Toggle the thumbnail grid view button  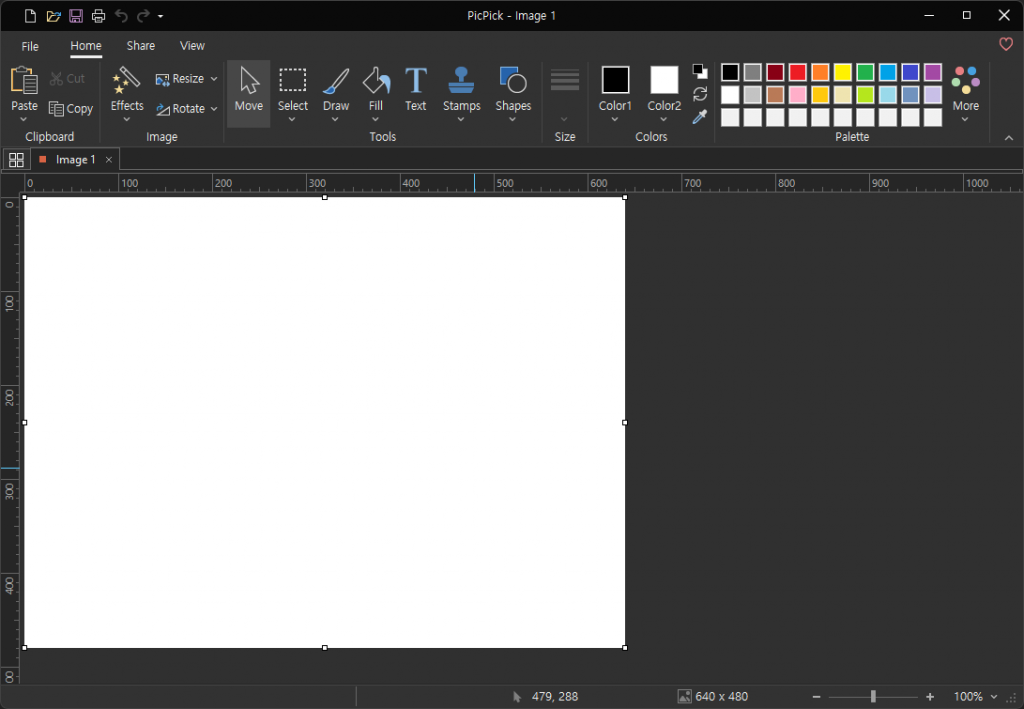(x=16, y=160)
